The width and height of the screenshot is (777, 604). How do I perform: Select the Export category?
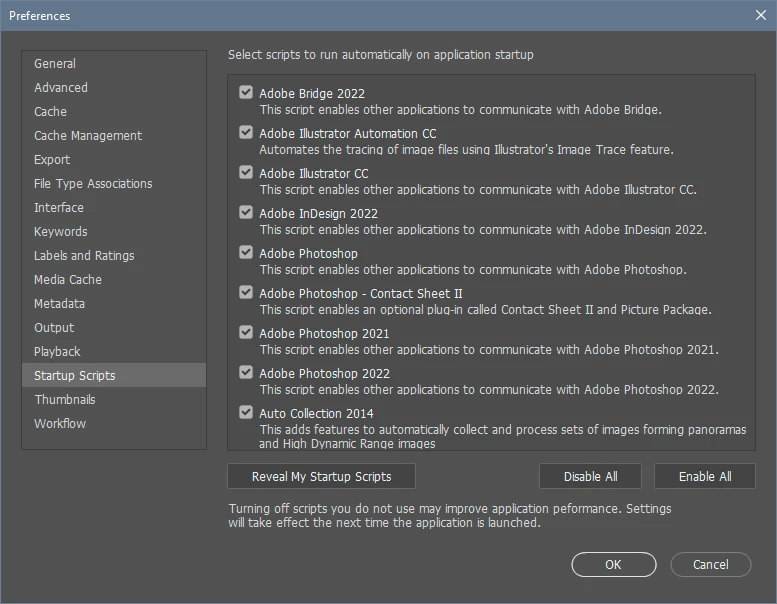[x=114, y=160]
